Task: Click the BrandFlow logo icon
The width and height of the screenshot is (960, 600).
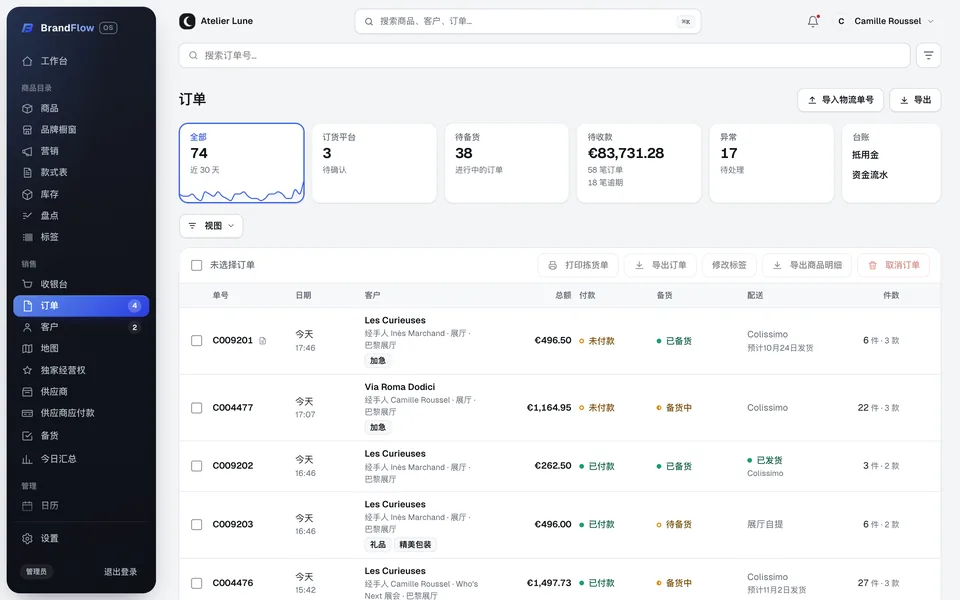Action: pyautogui.click(x=27, y=28)
